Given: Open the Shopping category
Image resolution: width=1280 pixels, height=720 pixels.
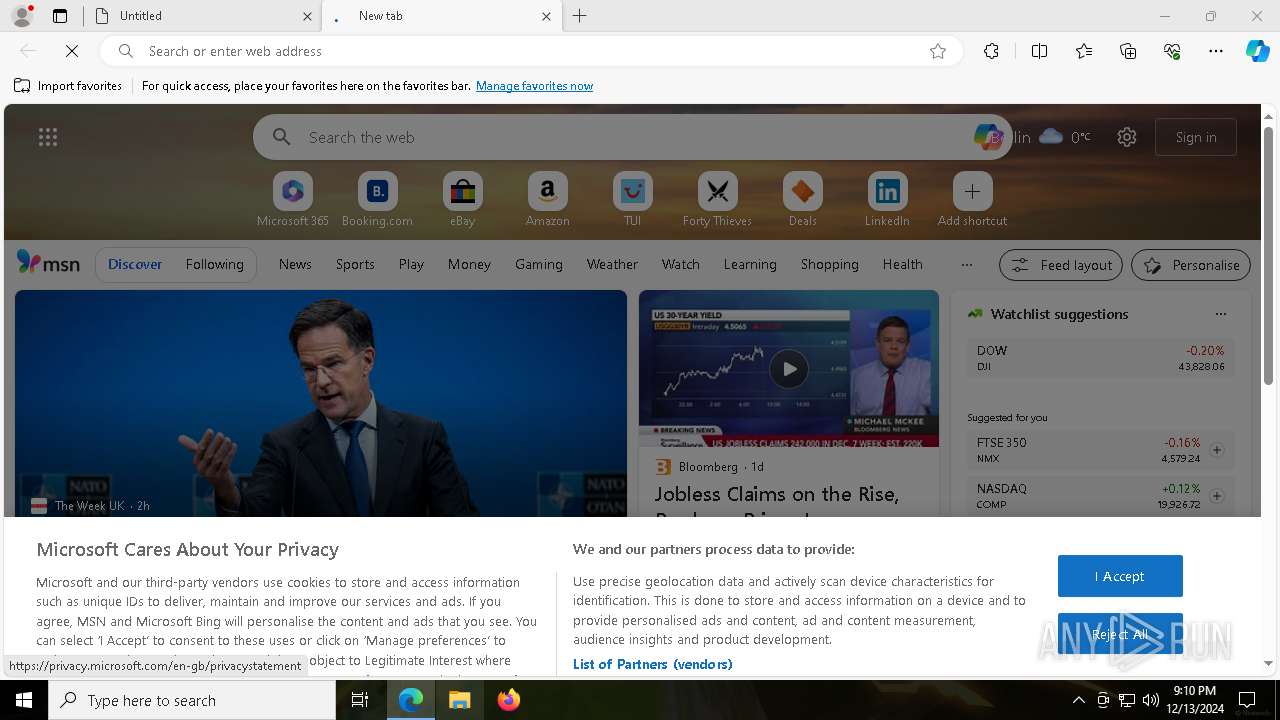Looking at the screenshot, I should [830, 264].
